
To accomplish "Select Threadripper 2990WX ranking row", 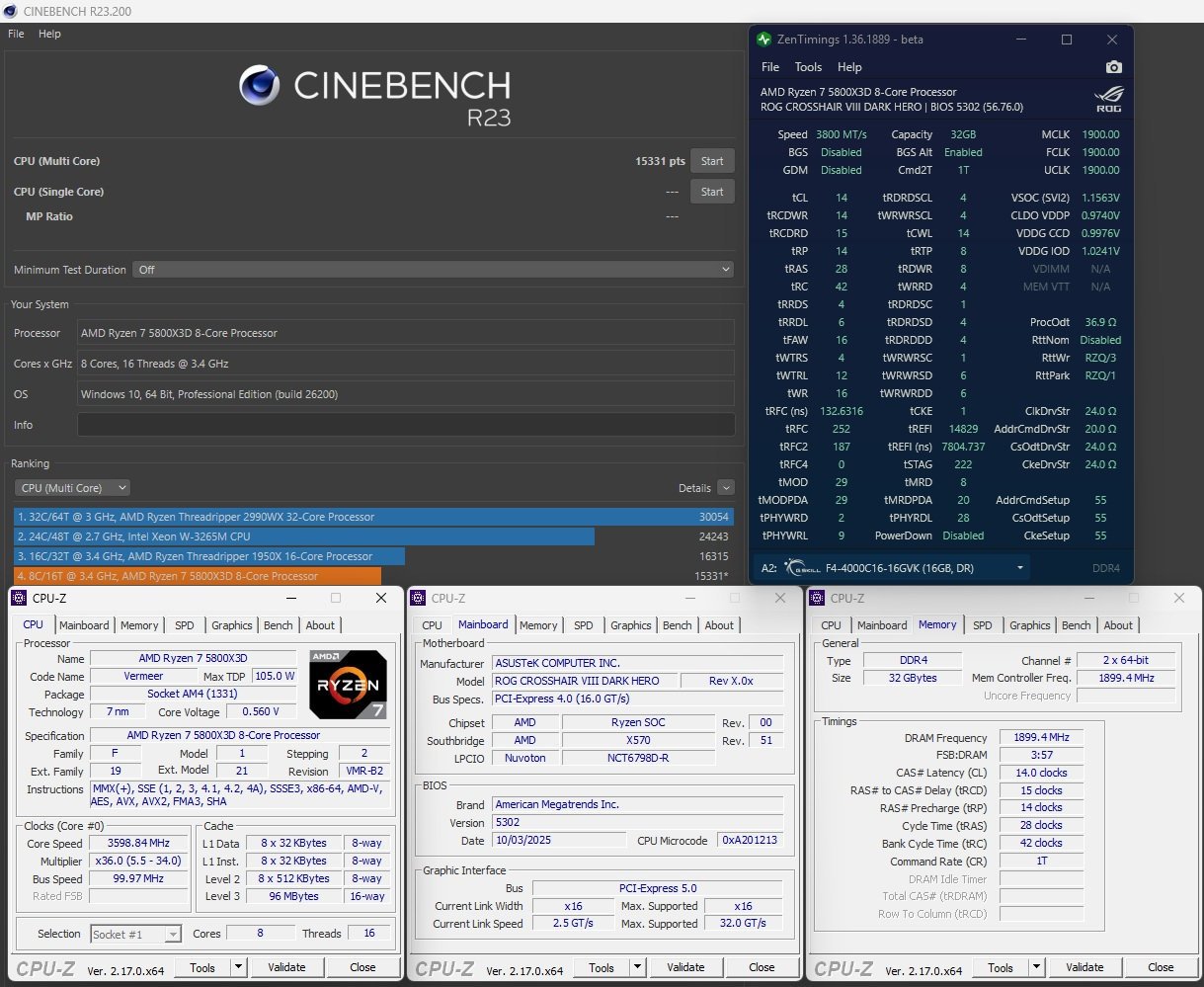I will coord(373,517).
